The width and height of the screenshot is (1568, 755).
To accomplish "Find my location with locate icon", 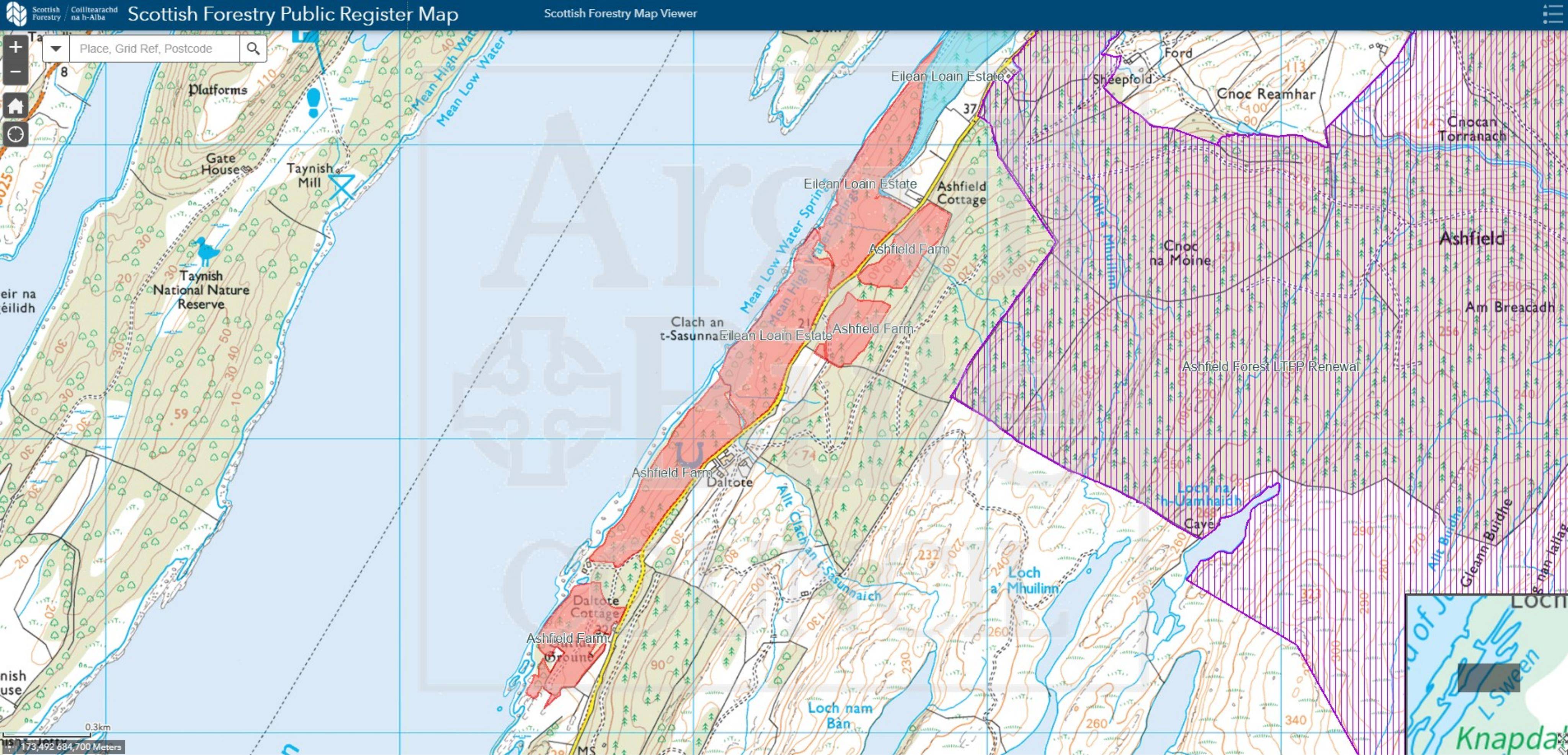I will coord(15,134).
